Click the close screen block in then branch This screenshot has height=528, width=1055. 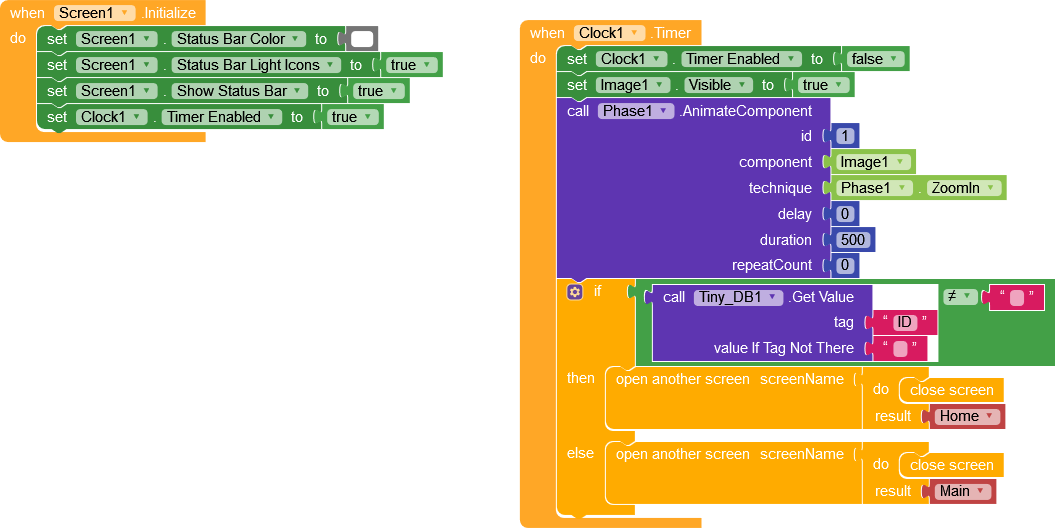[951, 390]
